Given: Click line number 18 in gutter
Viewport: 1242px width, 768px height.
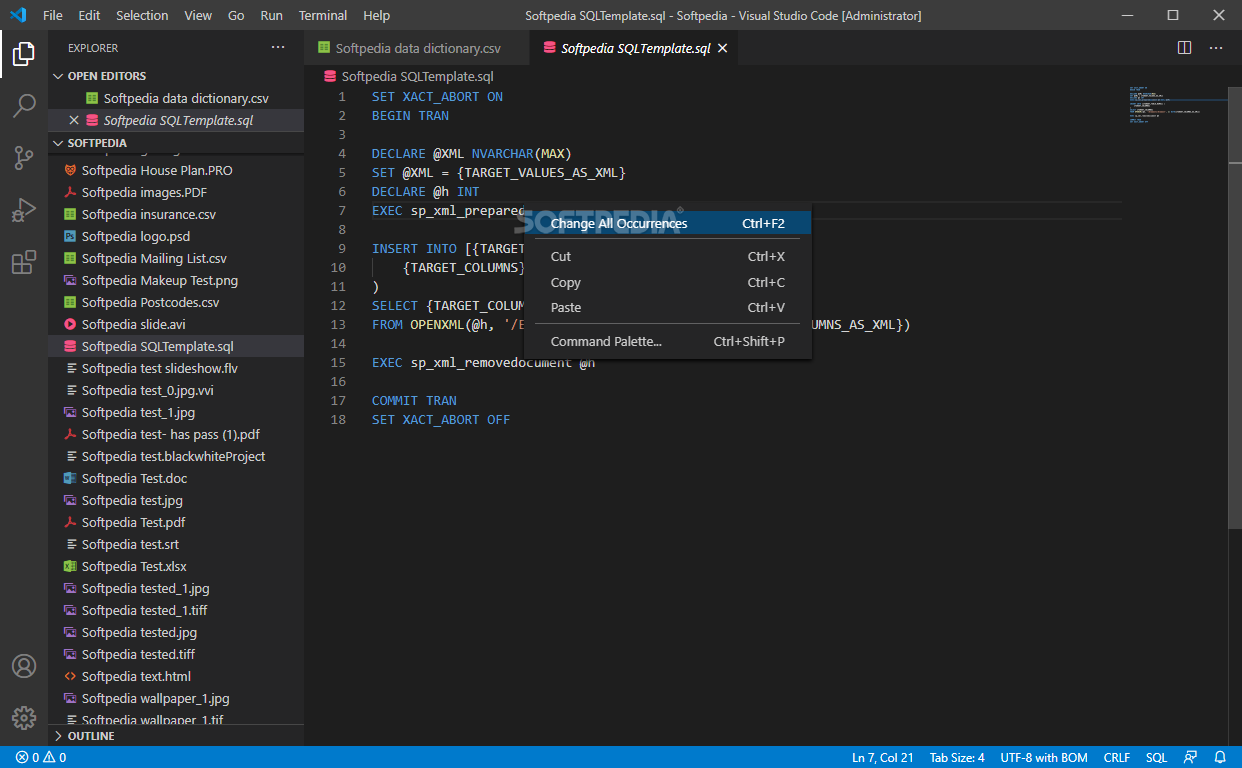Looking at the screenshot, I should pyautogui.click(x=338, y=420).
